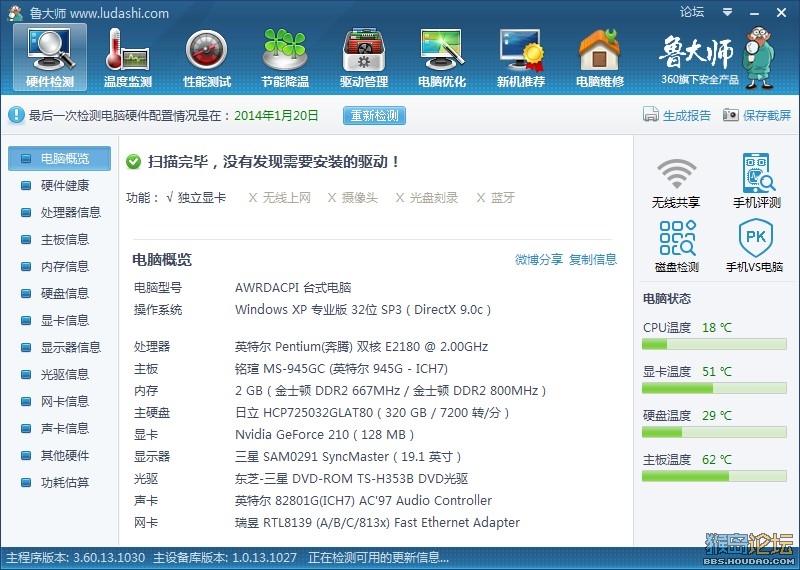Open 电脑优化 PC optimization
Screen dimensions: 800x570
point(442,57)
